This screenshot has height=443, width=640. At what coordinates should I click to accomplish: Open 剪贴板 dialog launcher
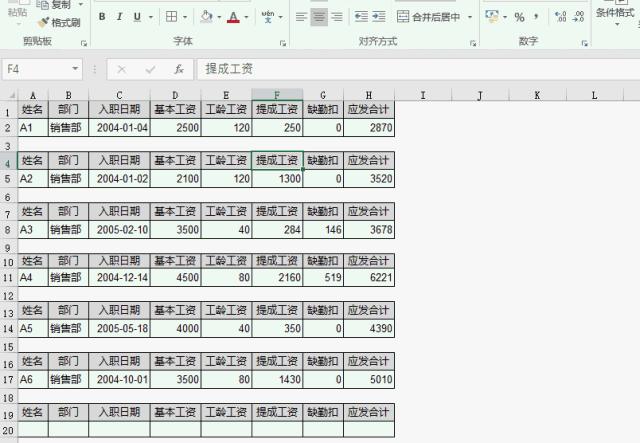pyautogui.click(x=84, y=43)
